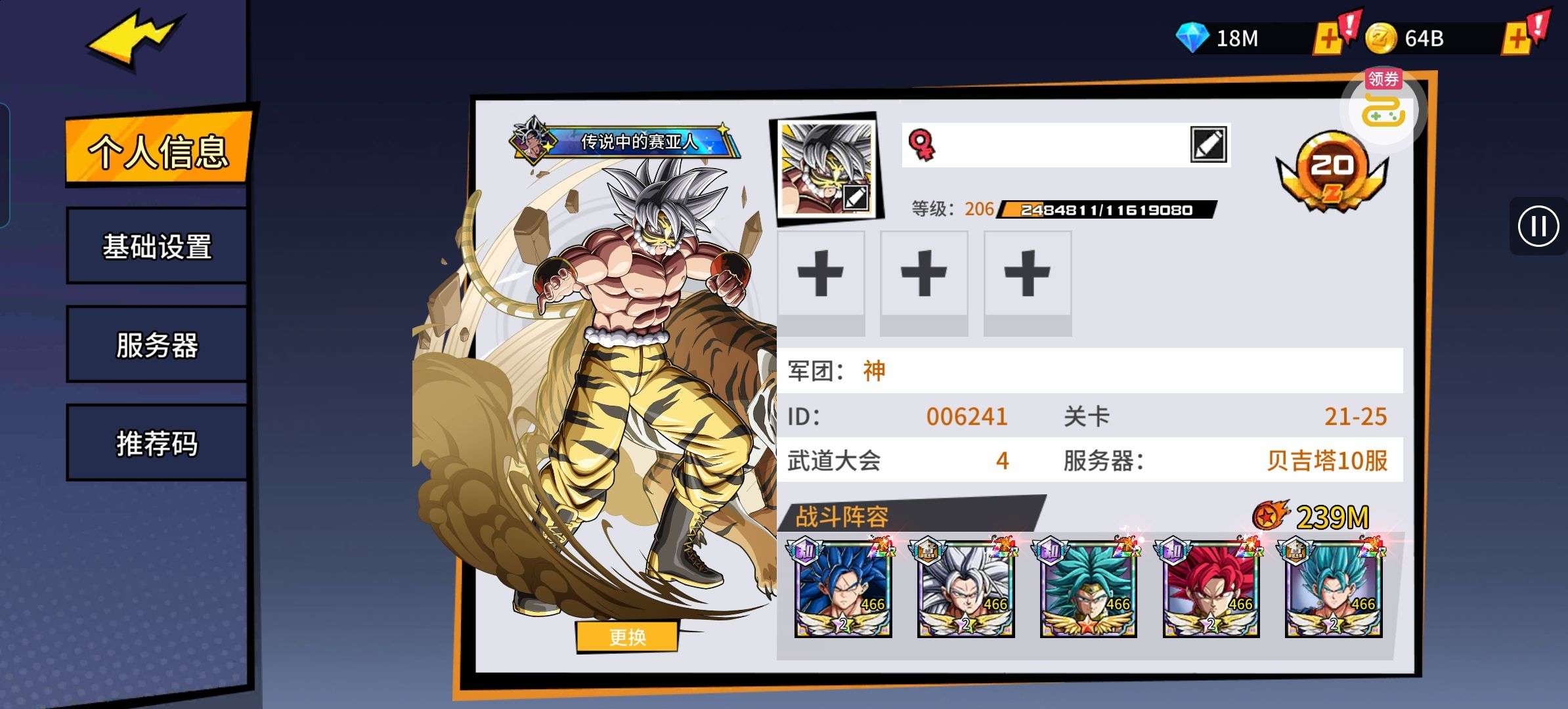This screenshot has height=709, width=1568.
Task: Click the 更换 button under character
Action: (627, 637)
